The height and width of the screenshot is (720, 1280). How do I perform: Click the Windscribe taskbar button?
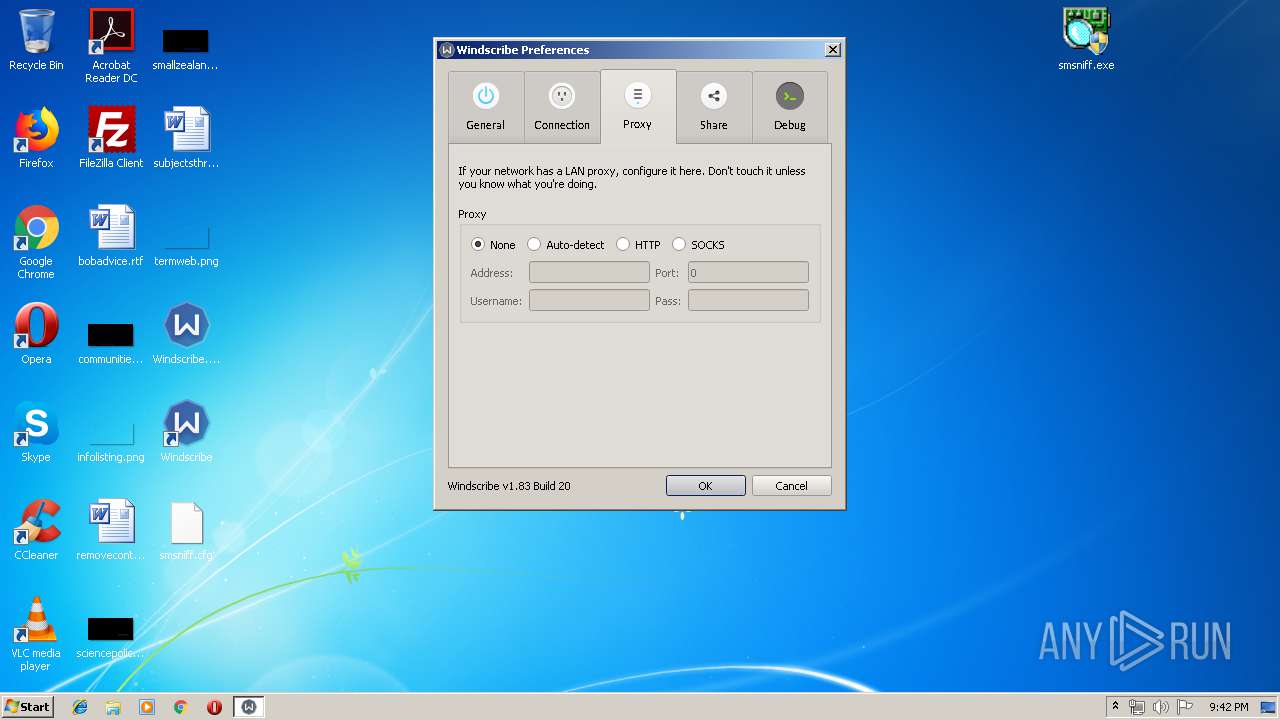(249, 706)
